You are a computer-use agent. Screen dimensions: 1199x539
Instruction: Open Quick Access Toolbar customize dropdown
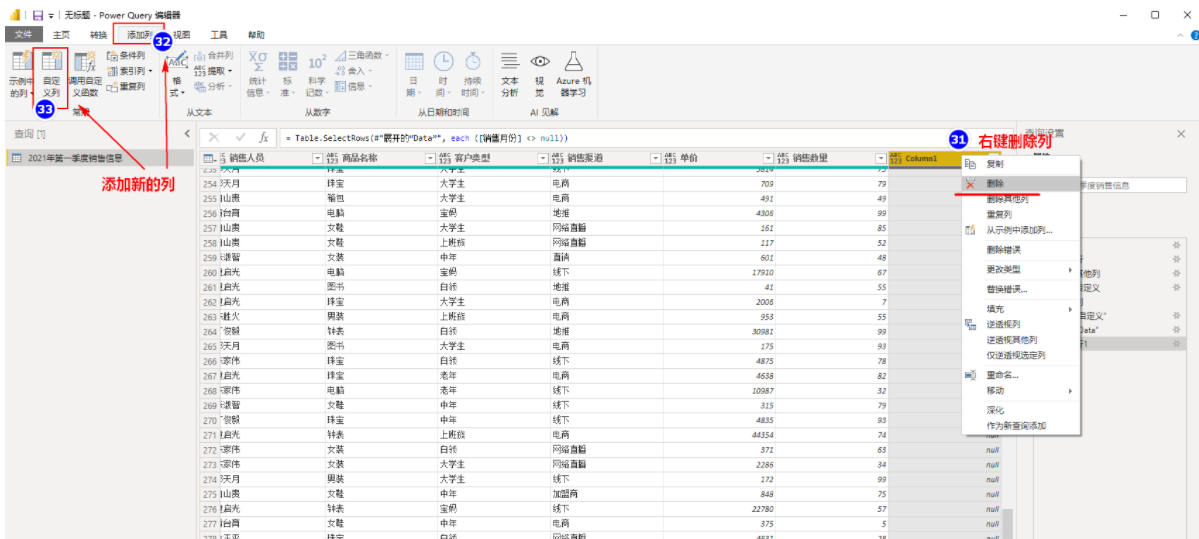[51, 15]
